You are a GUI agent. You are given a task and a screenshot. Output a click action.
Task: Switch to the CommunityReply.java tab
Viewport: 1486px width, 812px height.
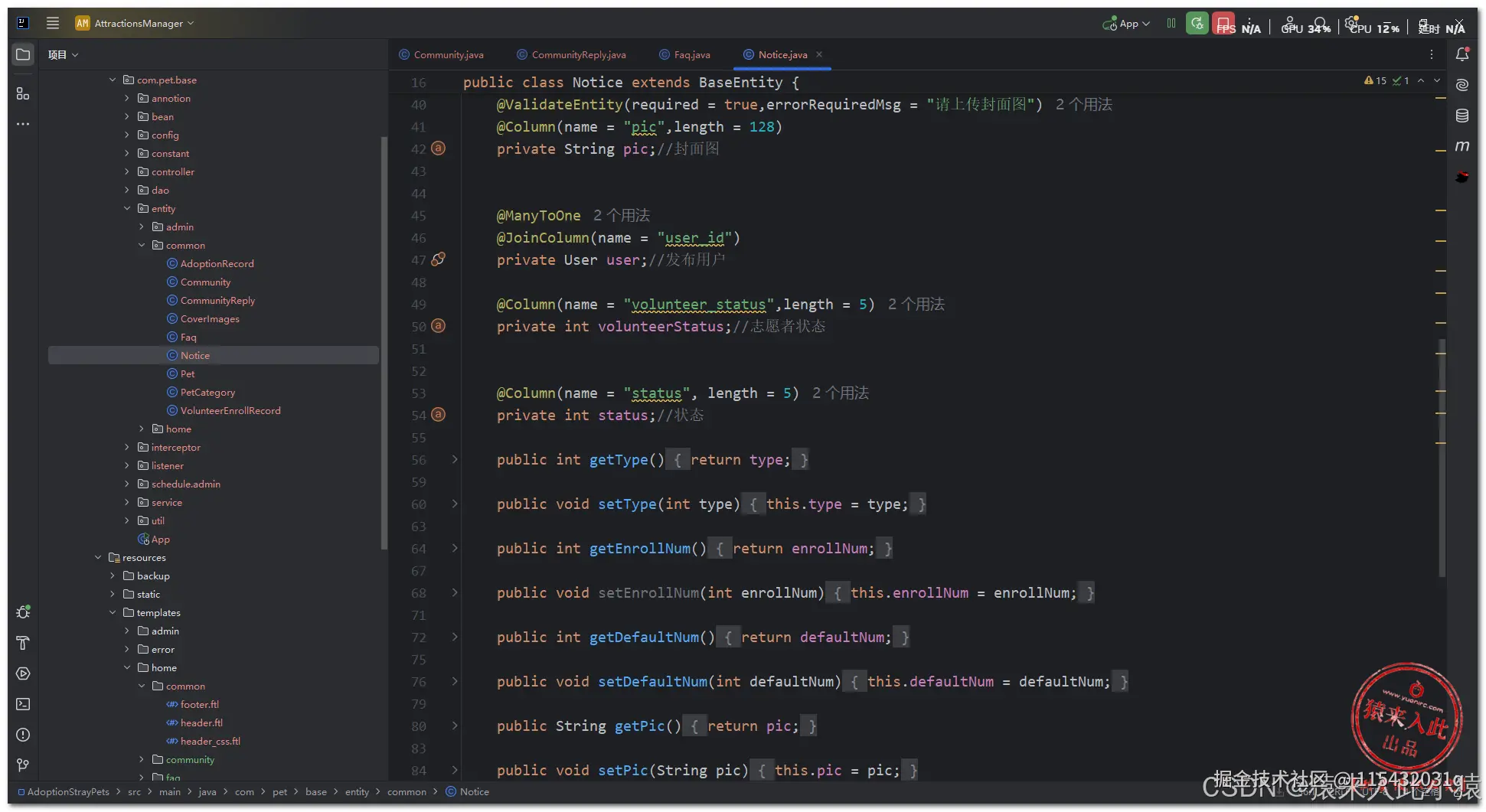pyautogui.click(x=571, y=54)
